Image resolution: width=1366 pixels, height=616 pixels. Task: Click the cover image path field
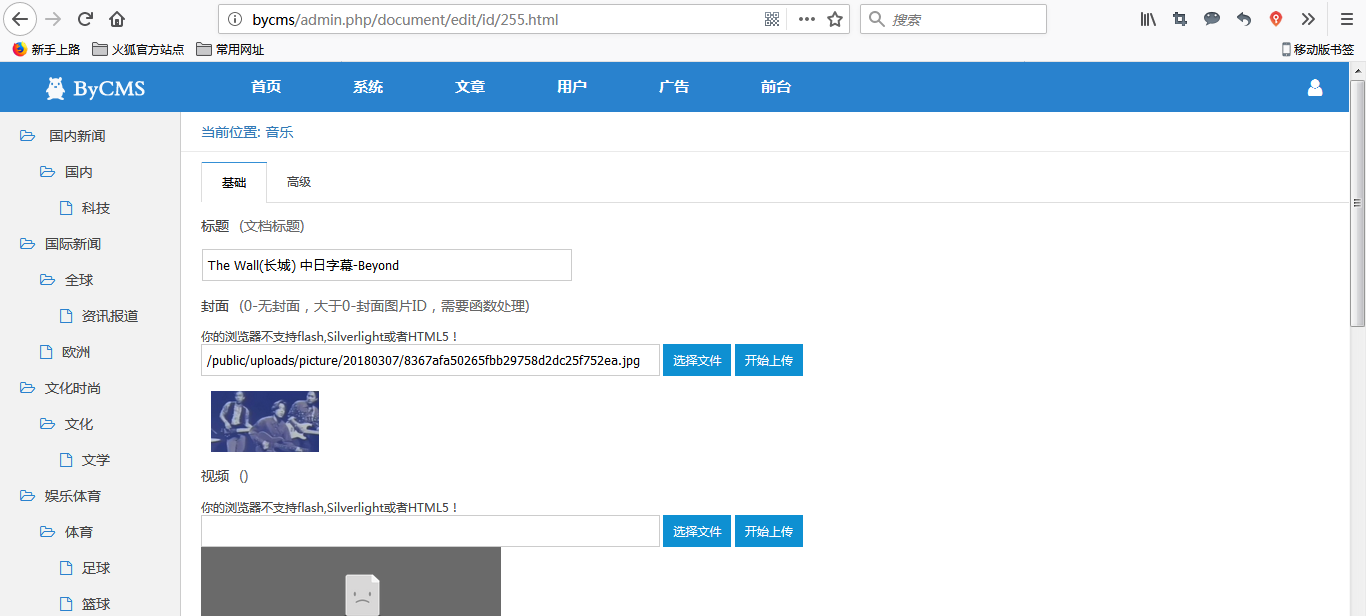pyautogui.click(x=431, y=360)
